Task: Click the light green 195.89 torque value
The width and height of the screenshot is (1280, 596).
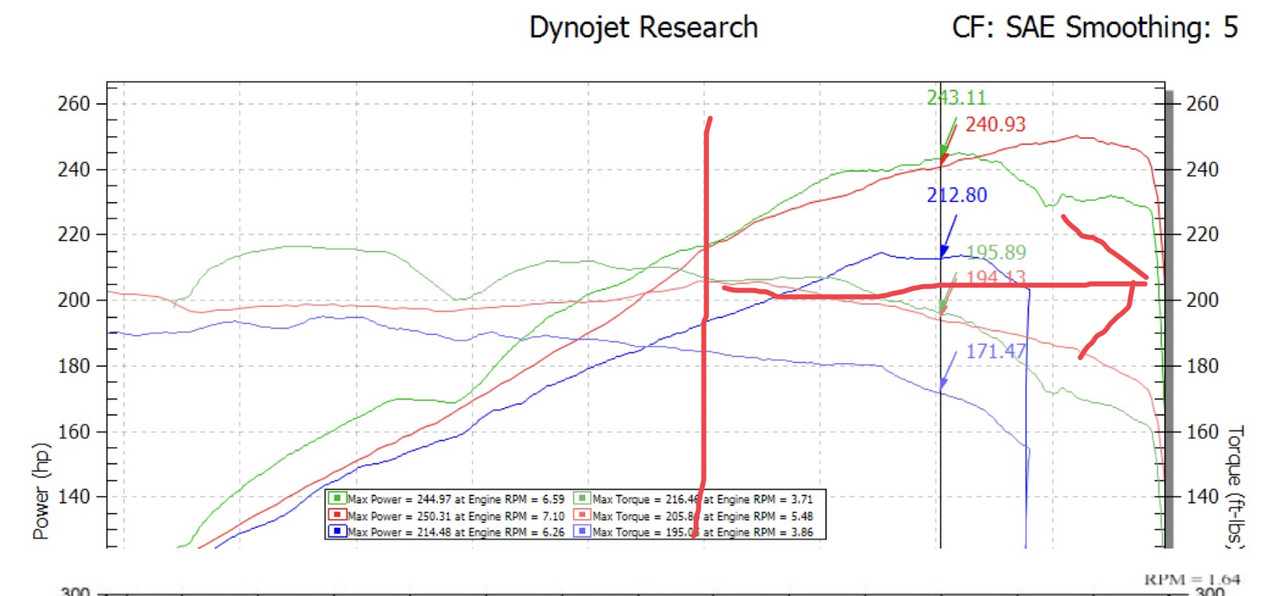Action: pyautogui.click(x=996, y=253)
